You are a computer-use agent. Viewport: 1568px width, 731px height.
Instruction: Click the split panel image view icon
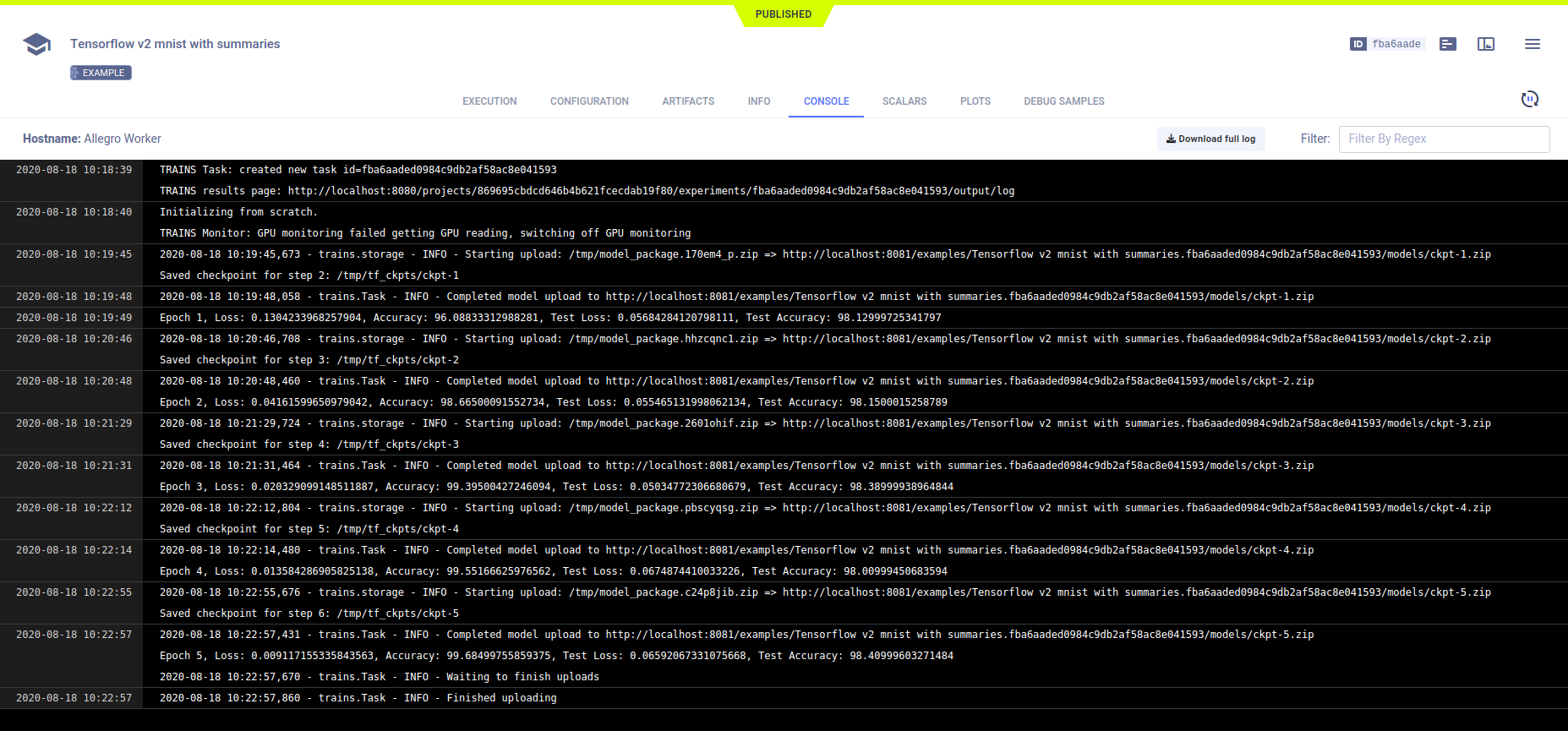tap(1485, 44)
